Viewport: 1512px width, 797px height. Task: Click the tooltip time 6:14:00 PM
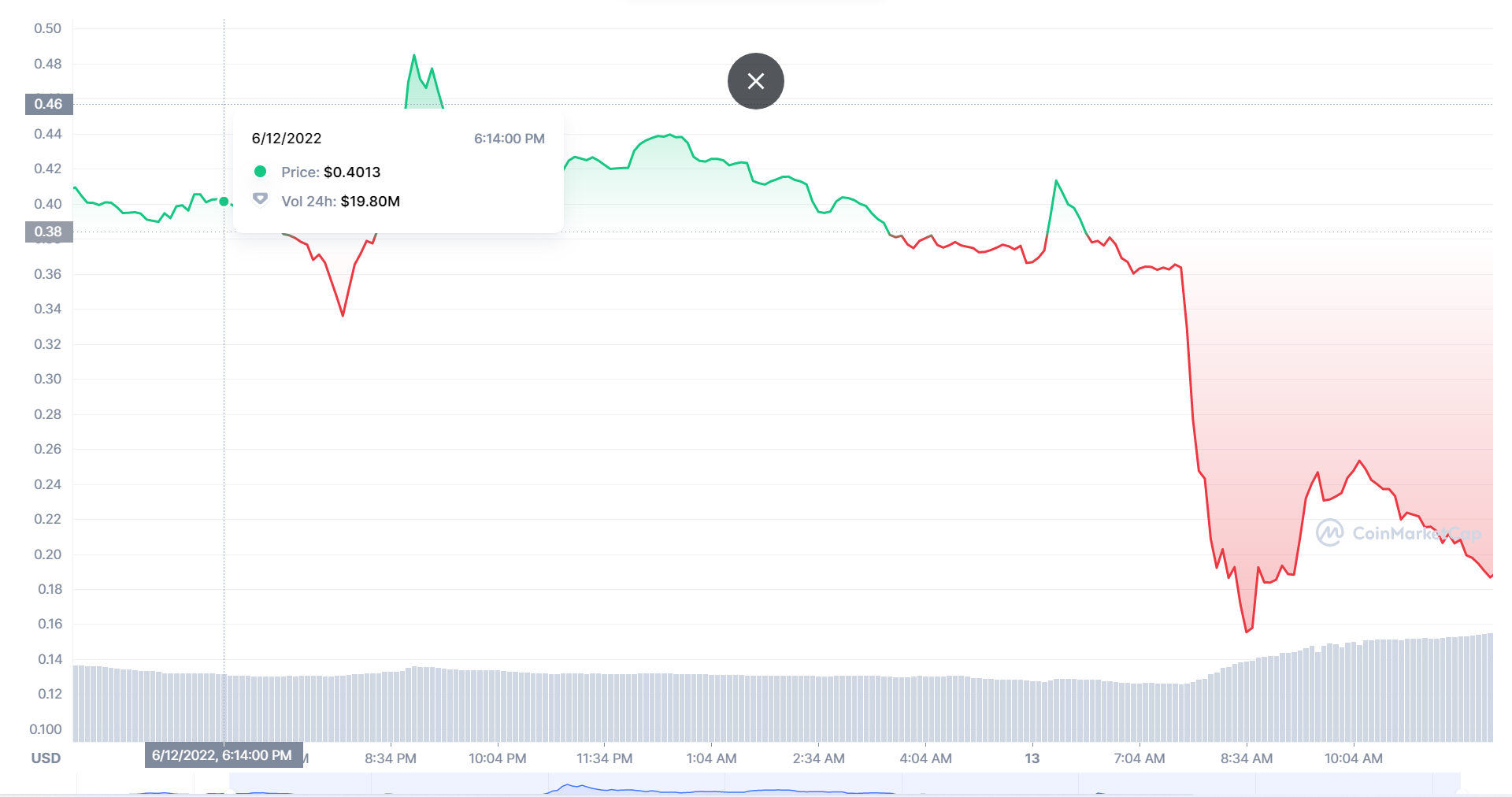click(x=510, y=139)
